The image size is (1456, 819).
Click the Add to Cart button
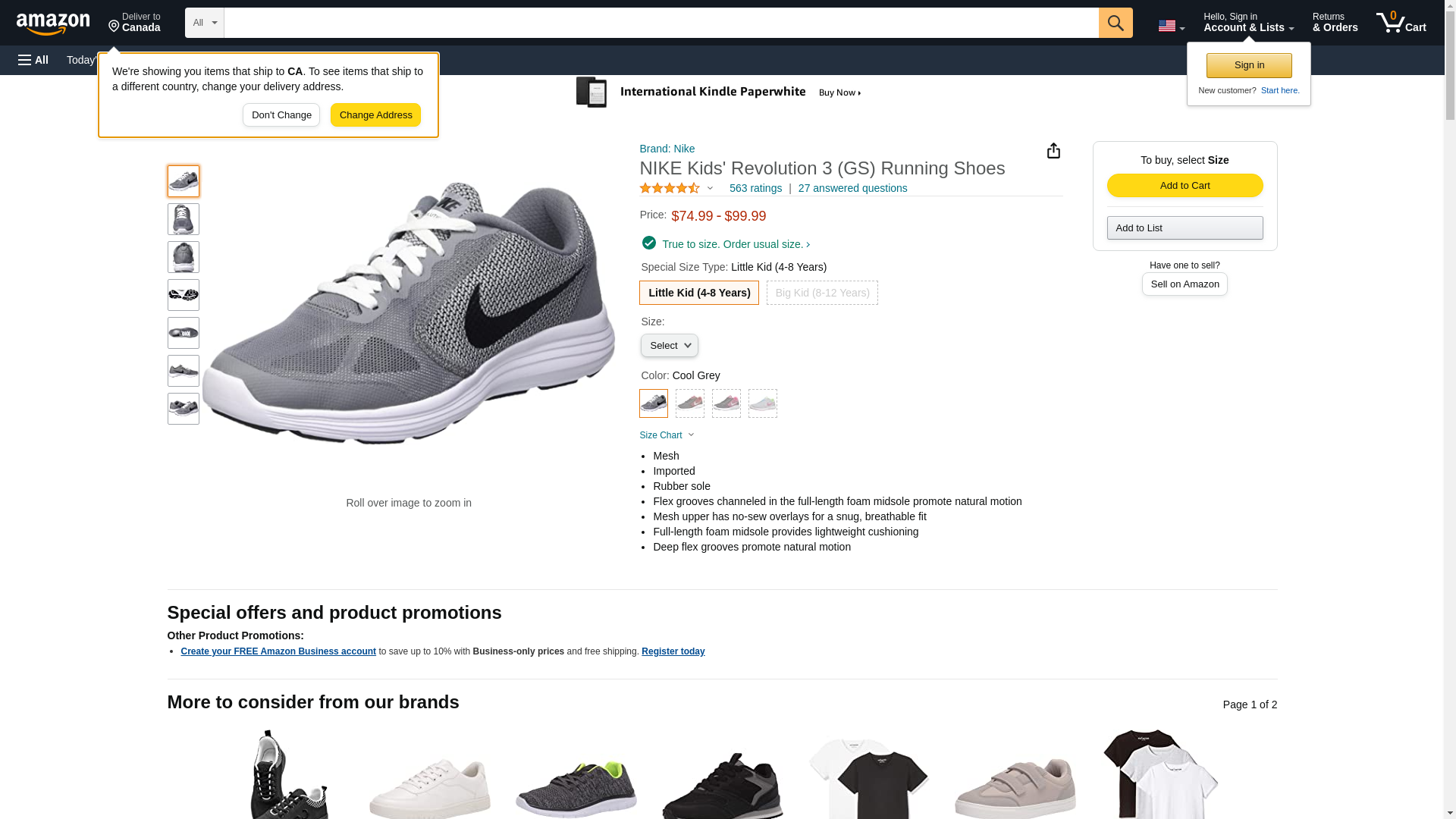click(1185, 186)
